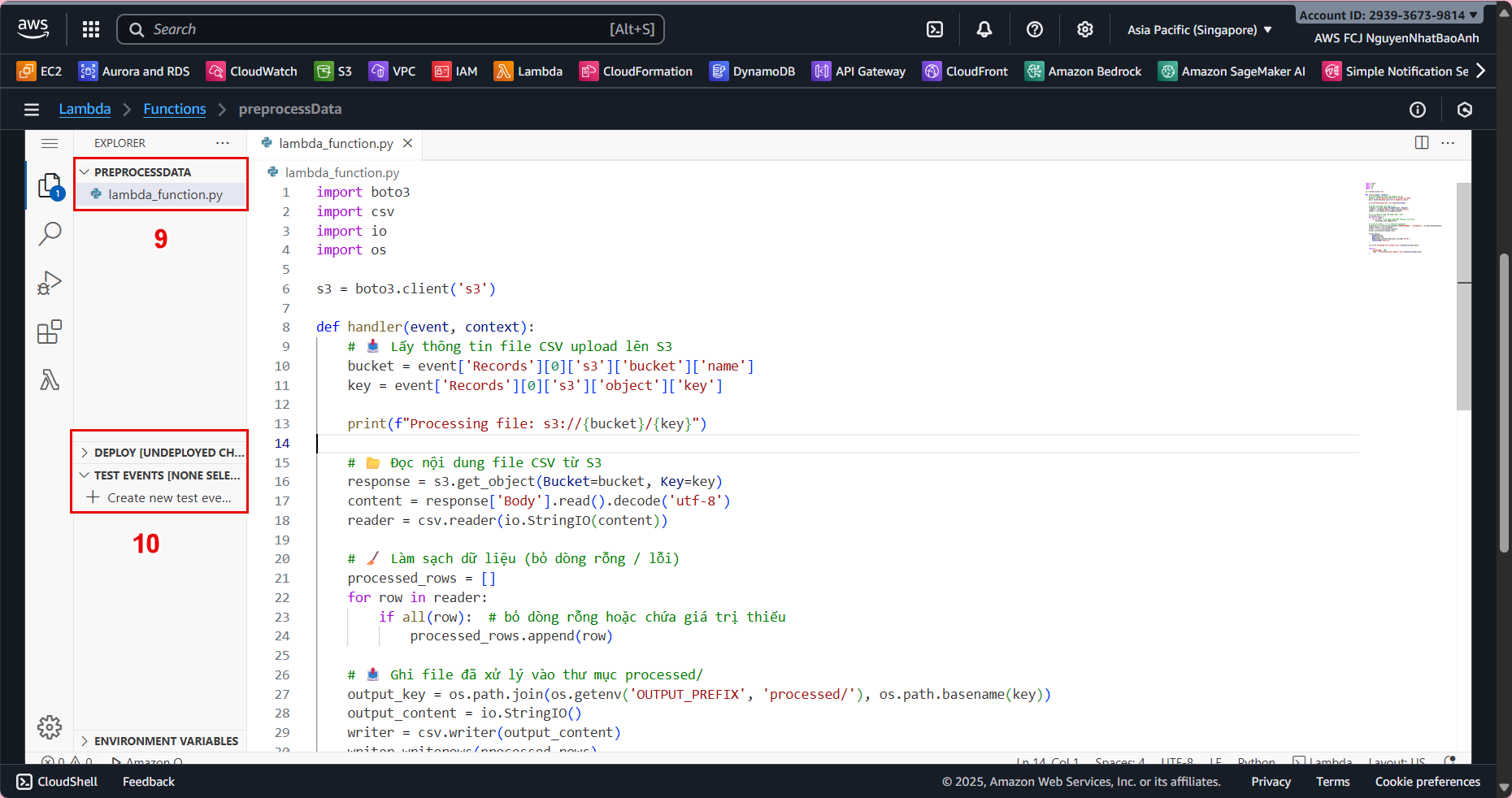Viewport: 1512px width, 798px height.
Task: Expand the ENVIRONMENT VARIABLES section
Action: coord(161,741)
